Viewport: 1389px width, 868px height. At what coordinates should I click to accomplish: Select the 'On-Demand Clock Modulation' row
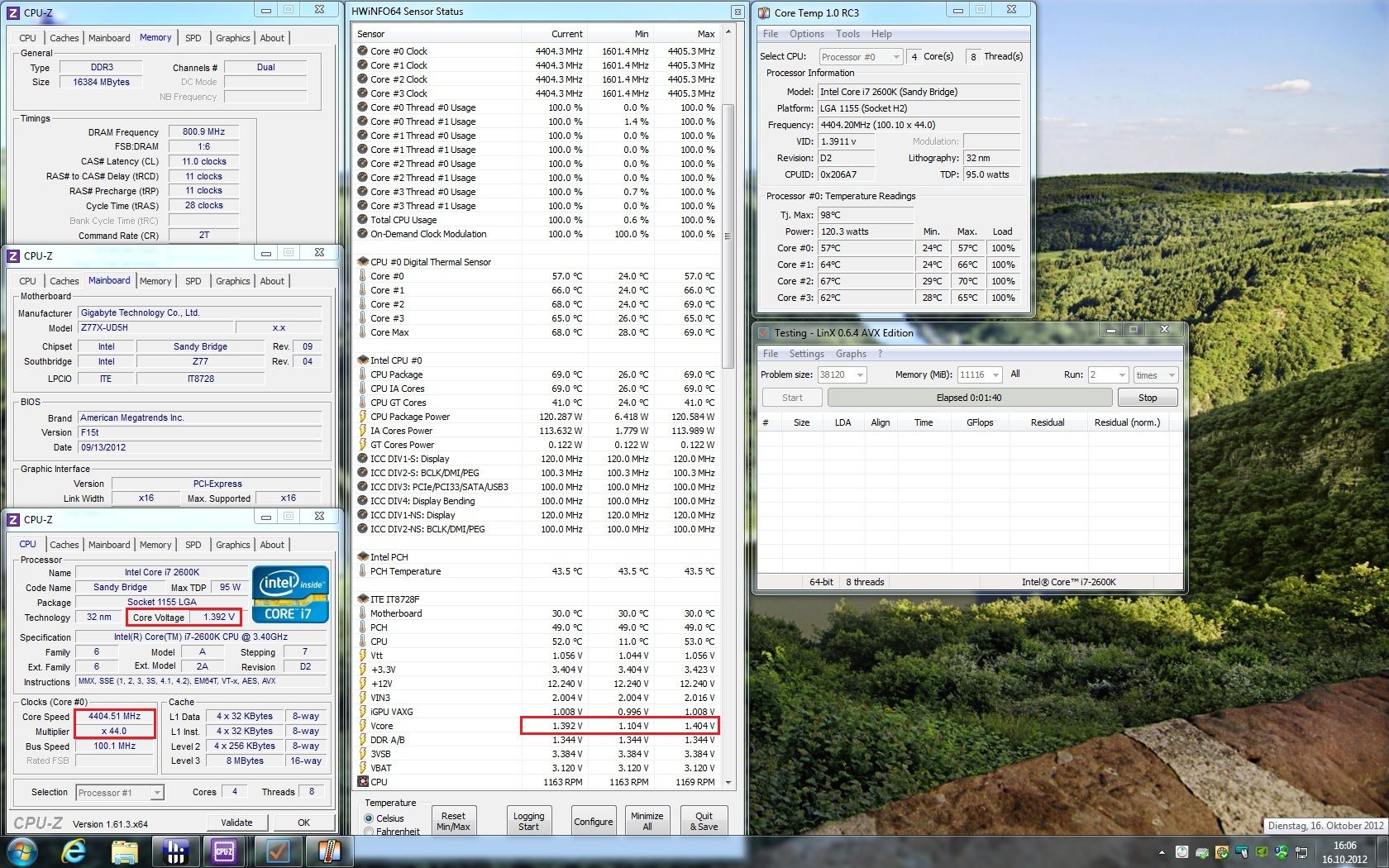tap(537, 234)
